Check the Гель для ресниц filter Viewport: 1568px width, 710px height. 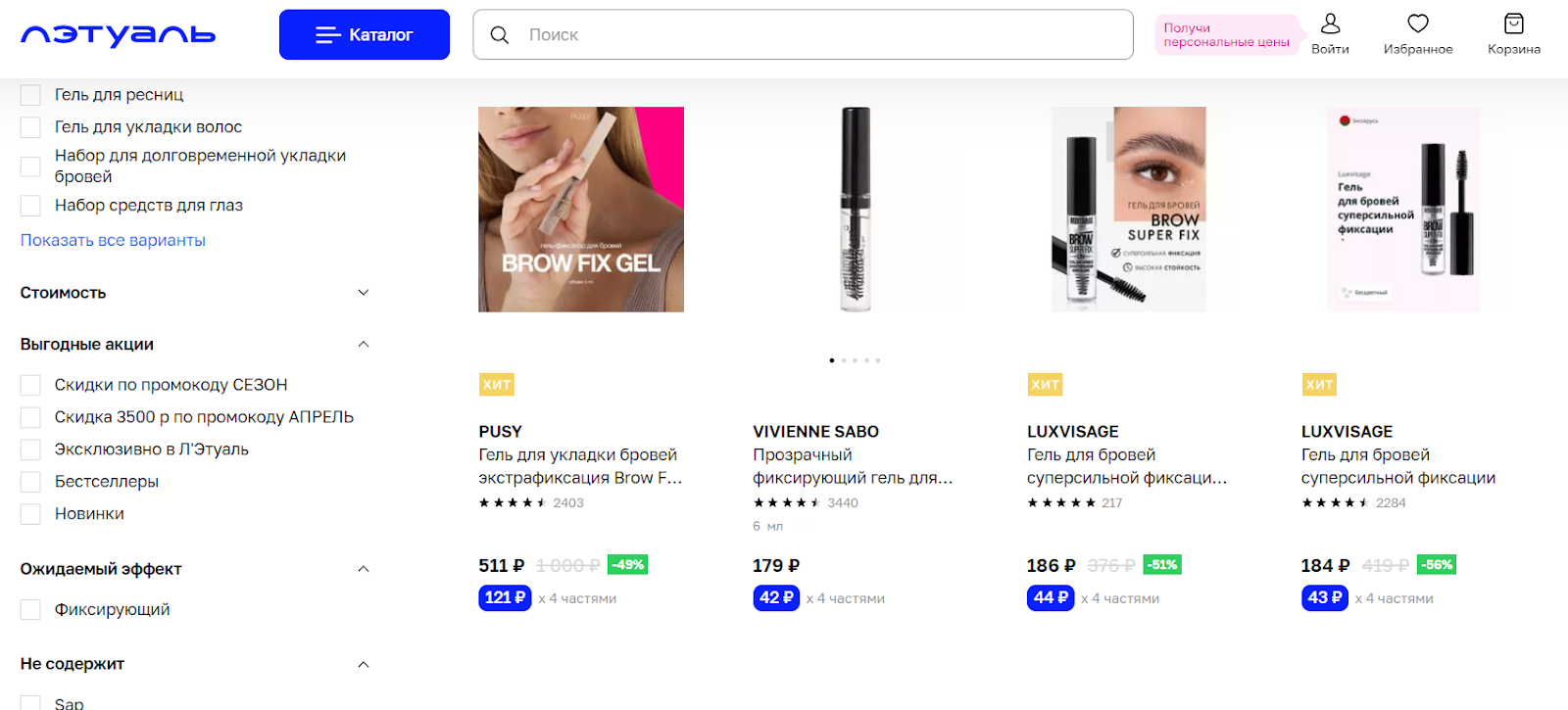[30, 95]
